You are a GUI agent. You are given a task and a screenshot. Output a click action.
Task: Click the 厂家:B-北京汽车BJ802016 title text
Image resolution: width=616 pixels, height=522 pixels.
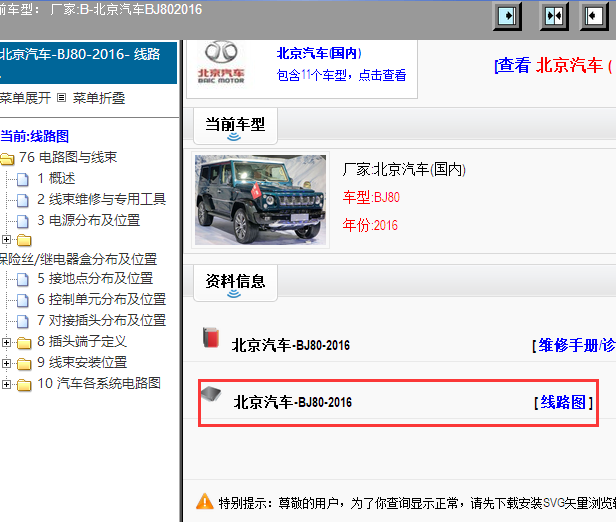[126, 9]
